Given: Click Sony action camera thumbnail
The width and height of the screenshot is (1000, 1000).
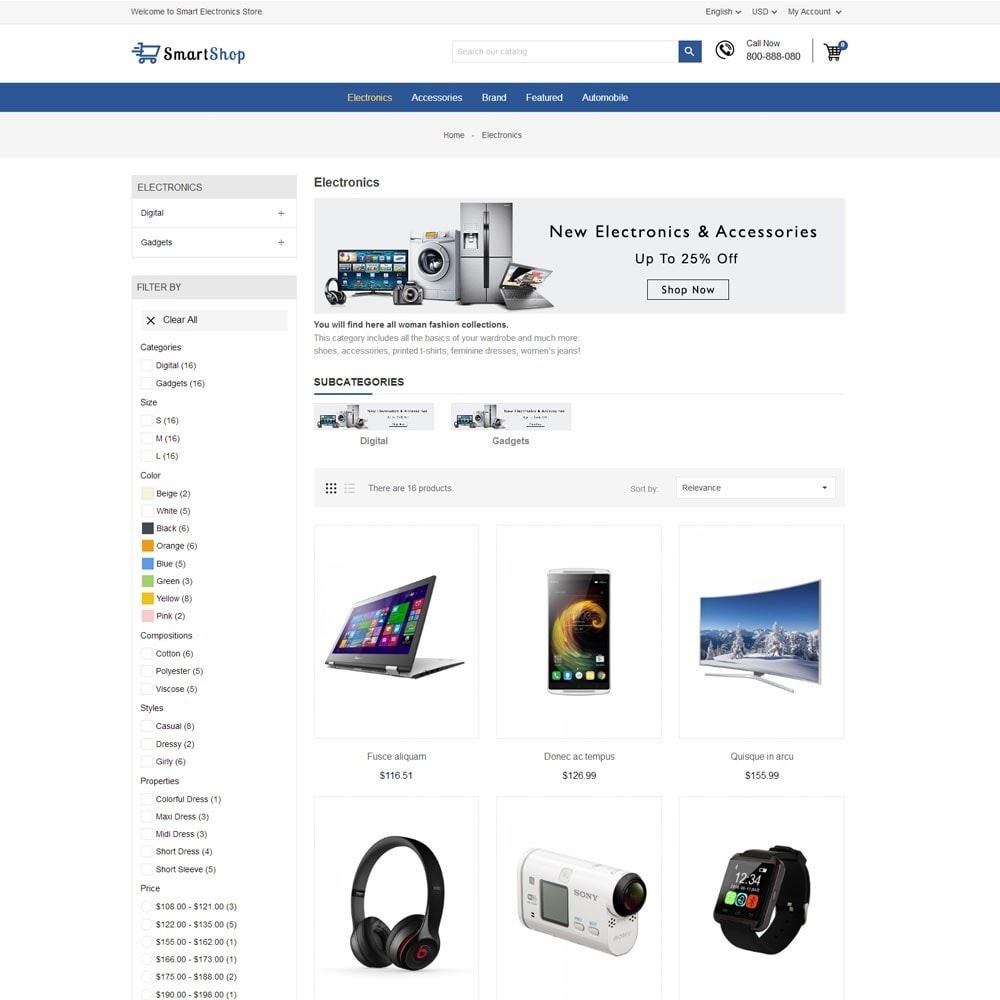Looking at the screenshot, I should [x=579, y=898].
